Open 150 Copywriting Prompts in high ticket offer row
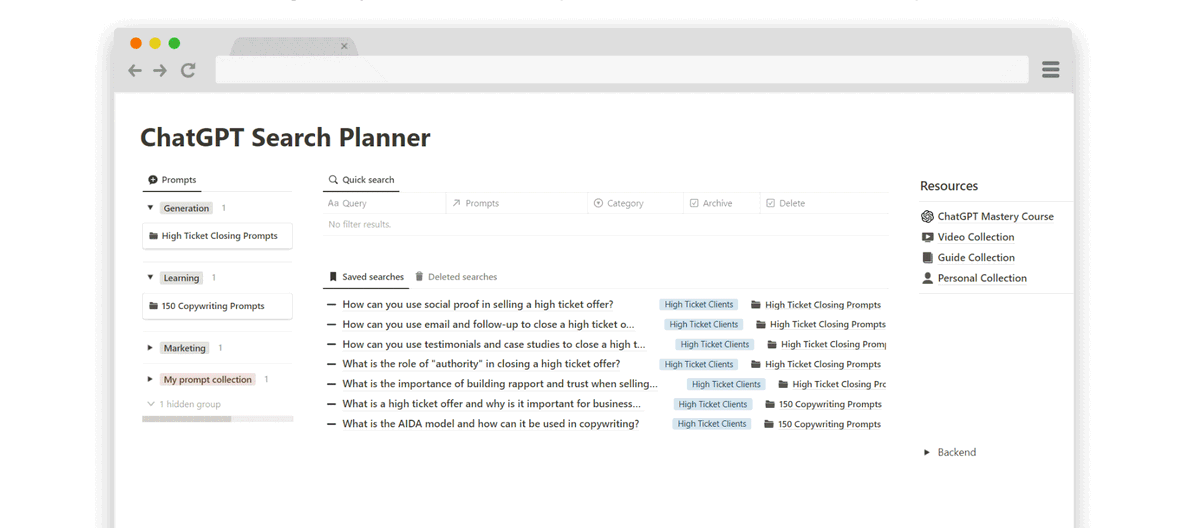This screenshot has height=528, width=1200. [823, 404]
